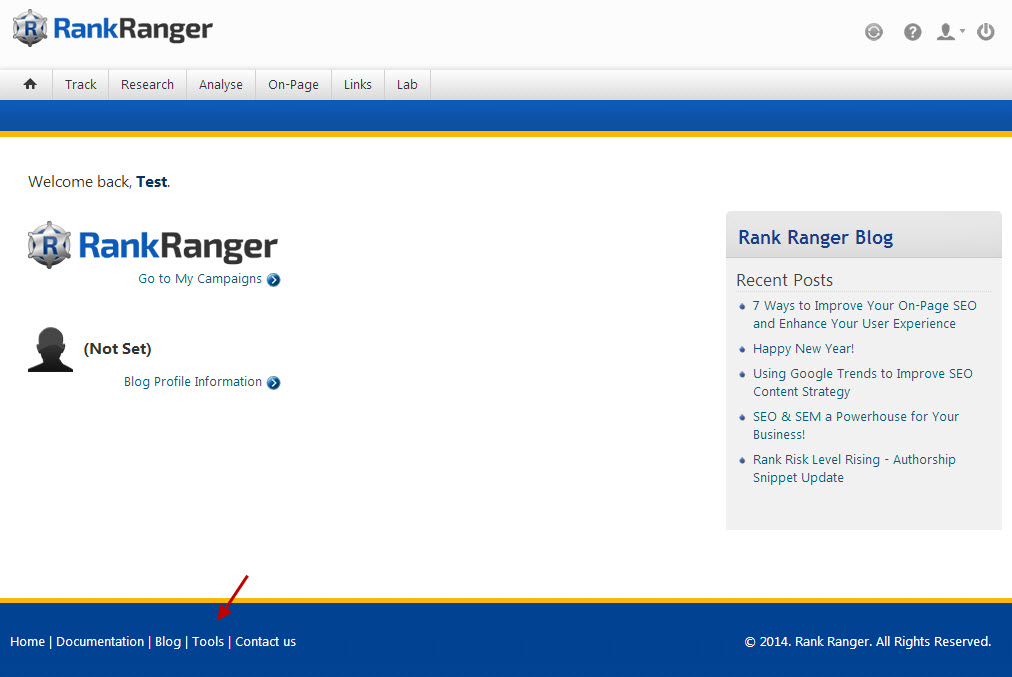Click the 2014 Rank Ranger copyright text
Screen dimensions: 1012x677
pyautogui.click(x=867, y=642)
